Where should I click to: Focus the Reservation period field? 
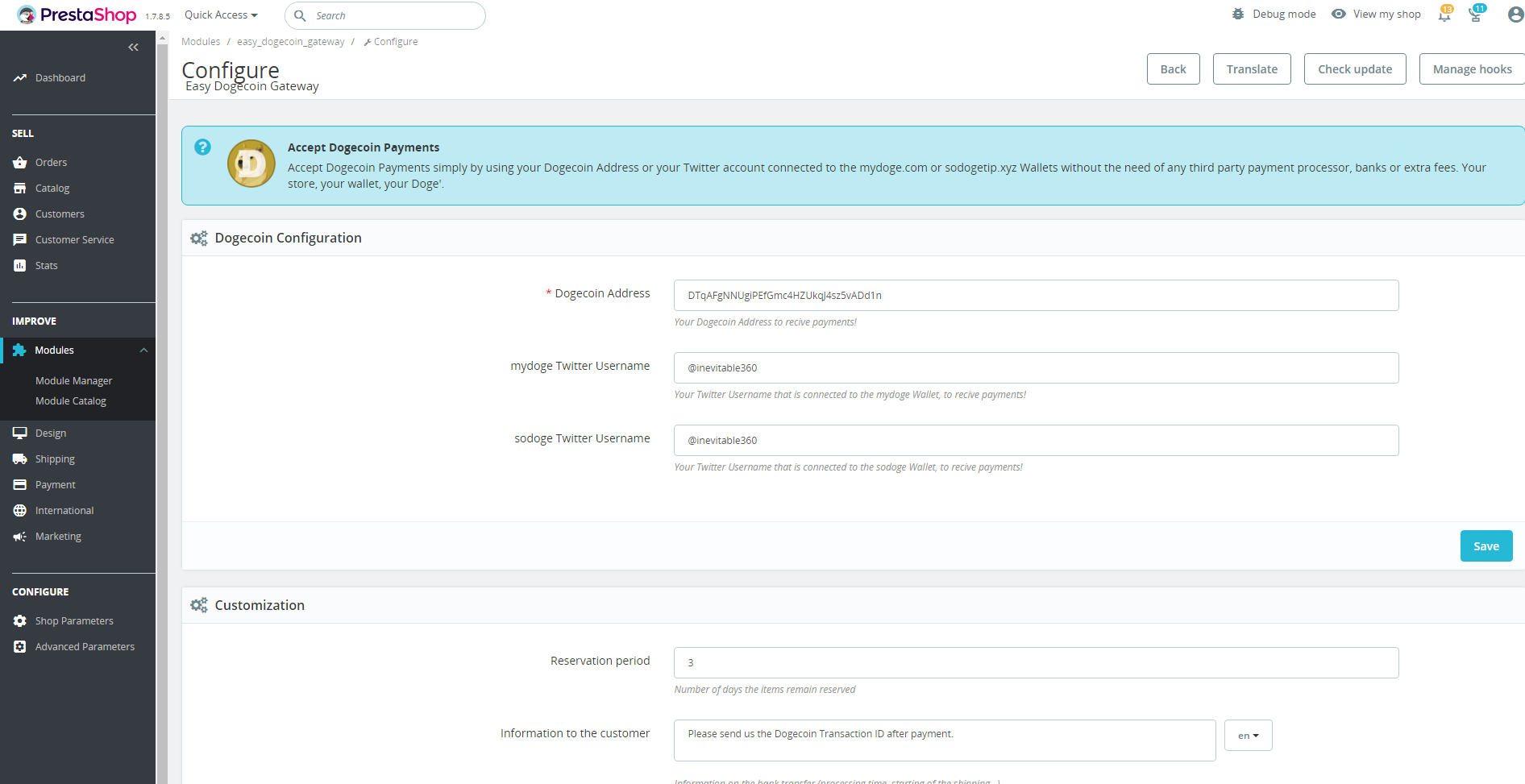[x=1036, y=663]
